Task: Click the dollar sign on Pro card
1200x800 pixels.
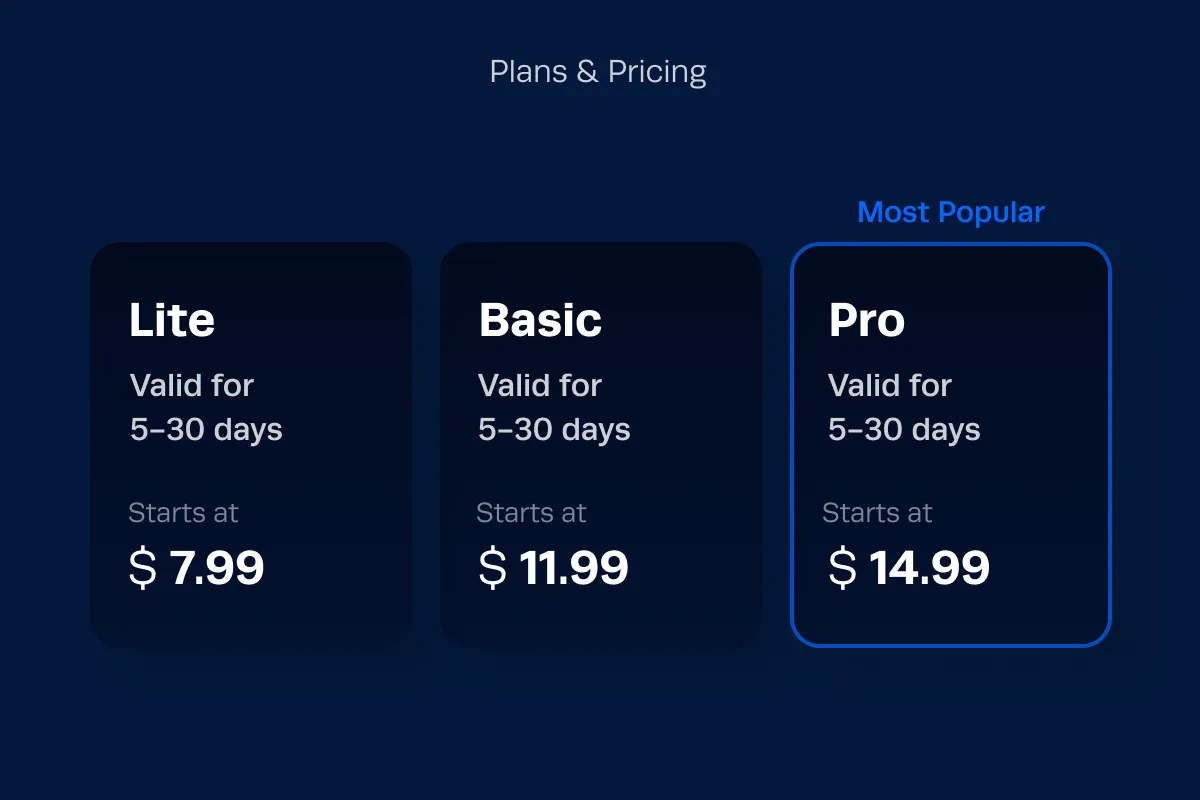Action: click(x=843, y=568)
